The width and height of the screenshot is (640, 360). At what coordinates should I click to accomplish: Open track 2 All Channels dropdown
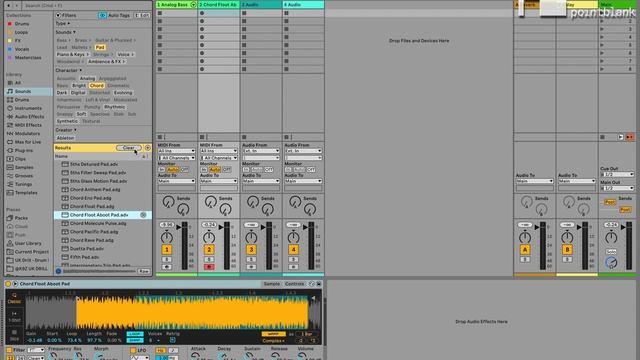click(219, 158)
